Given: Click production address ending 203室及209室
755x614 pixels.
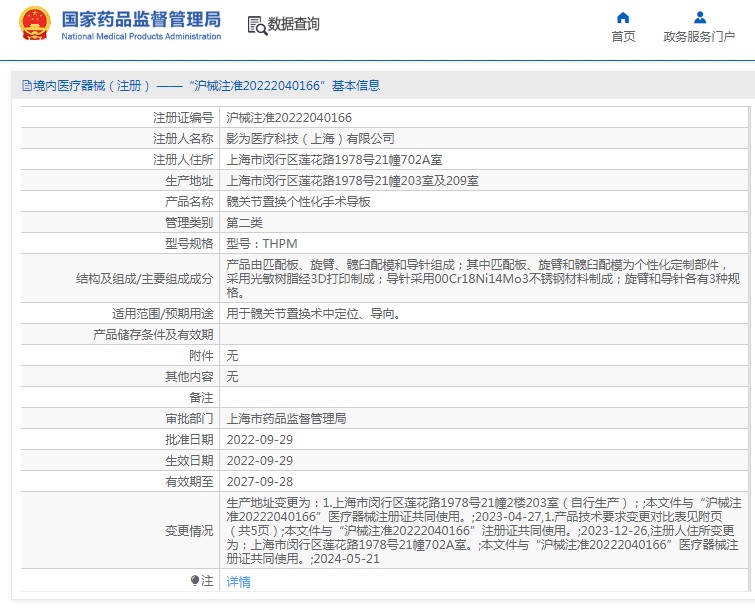Looking at the screenshot, I should [x=352, y=181].
